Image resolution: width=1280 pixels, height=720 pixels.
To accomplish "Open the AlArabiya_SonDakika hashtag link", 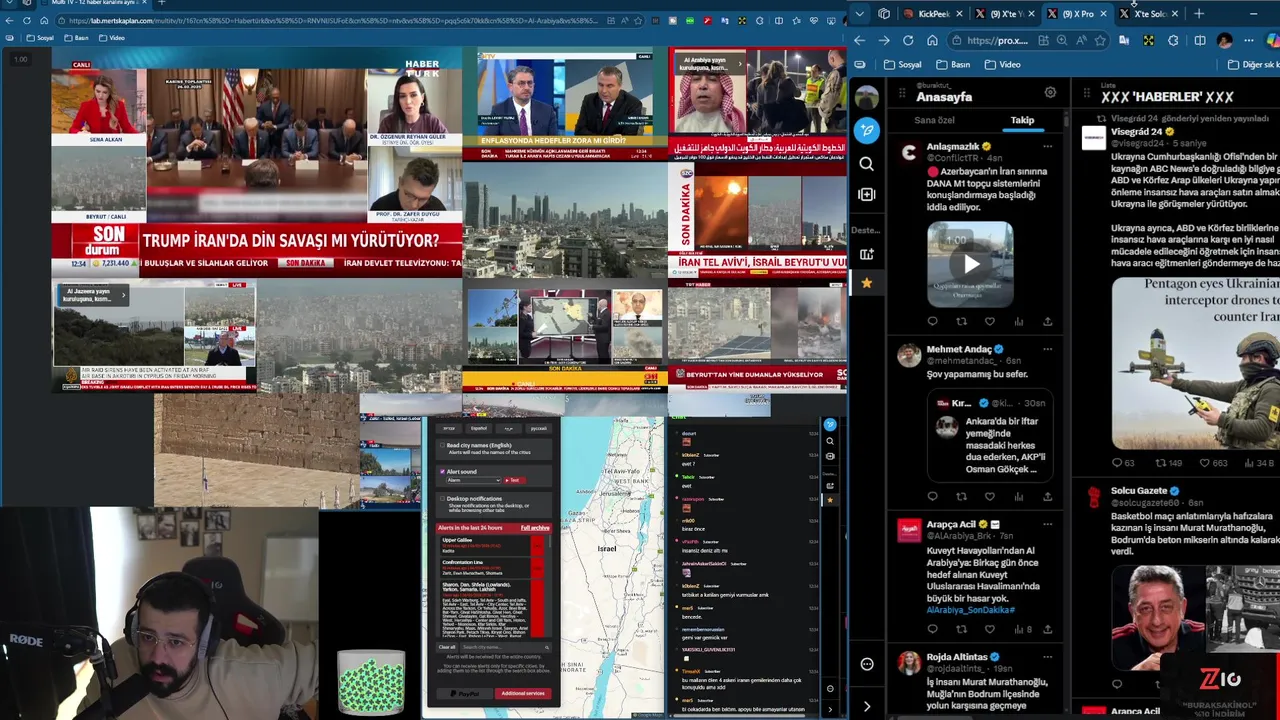I will coord(970,610).
